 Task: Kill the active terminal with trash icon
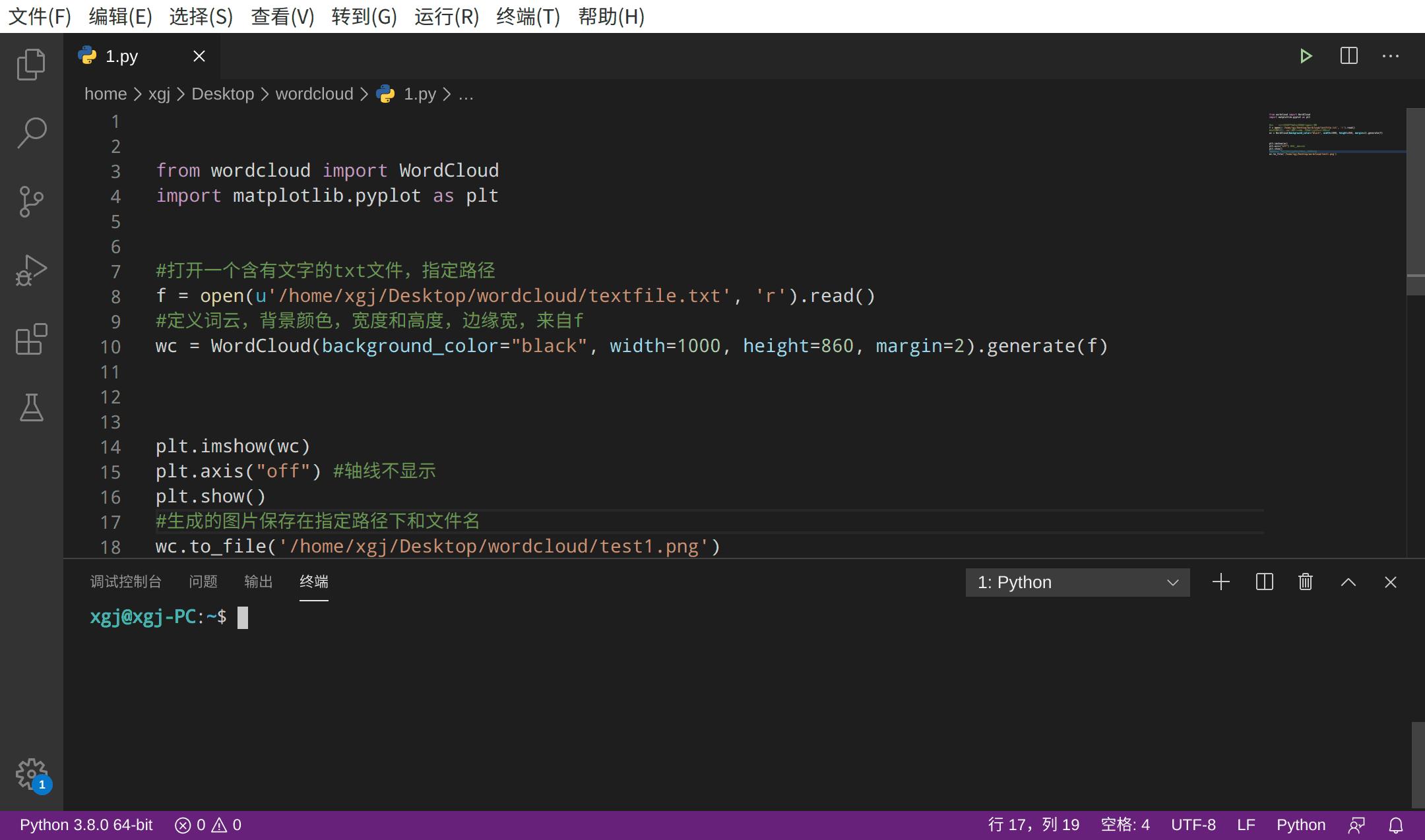[1306, 582]
